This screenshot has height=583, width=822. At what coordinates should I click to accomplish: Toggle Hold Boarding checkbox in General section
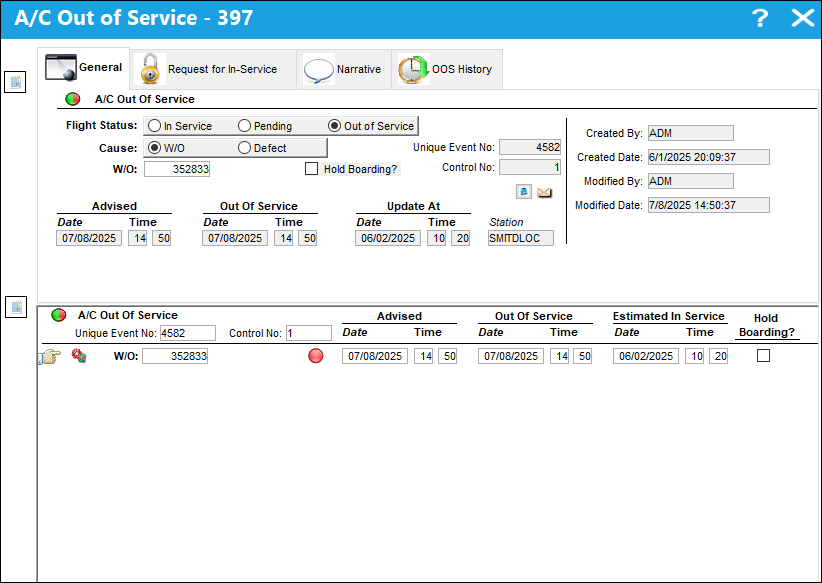pos(311,169)
